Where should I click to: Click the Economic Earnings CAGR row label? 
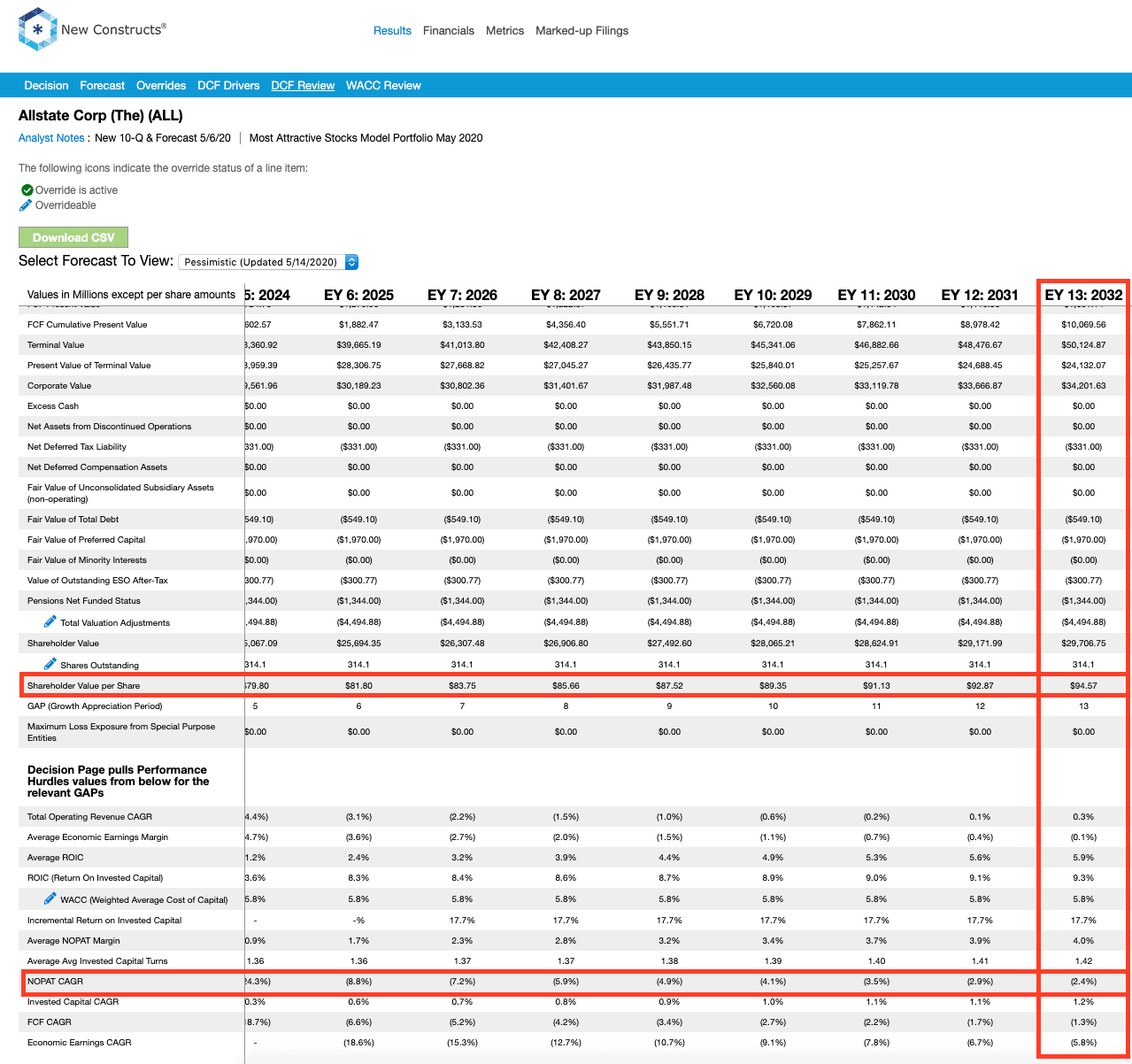(x=80, y=1043)
